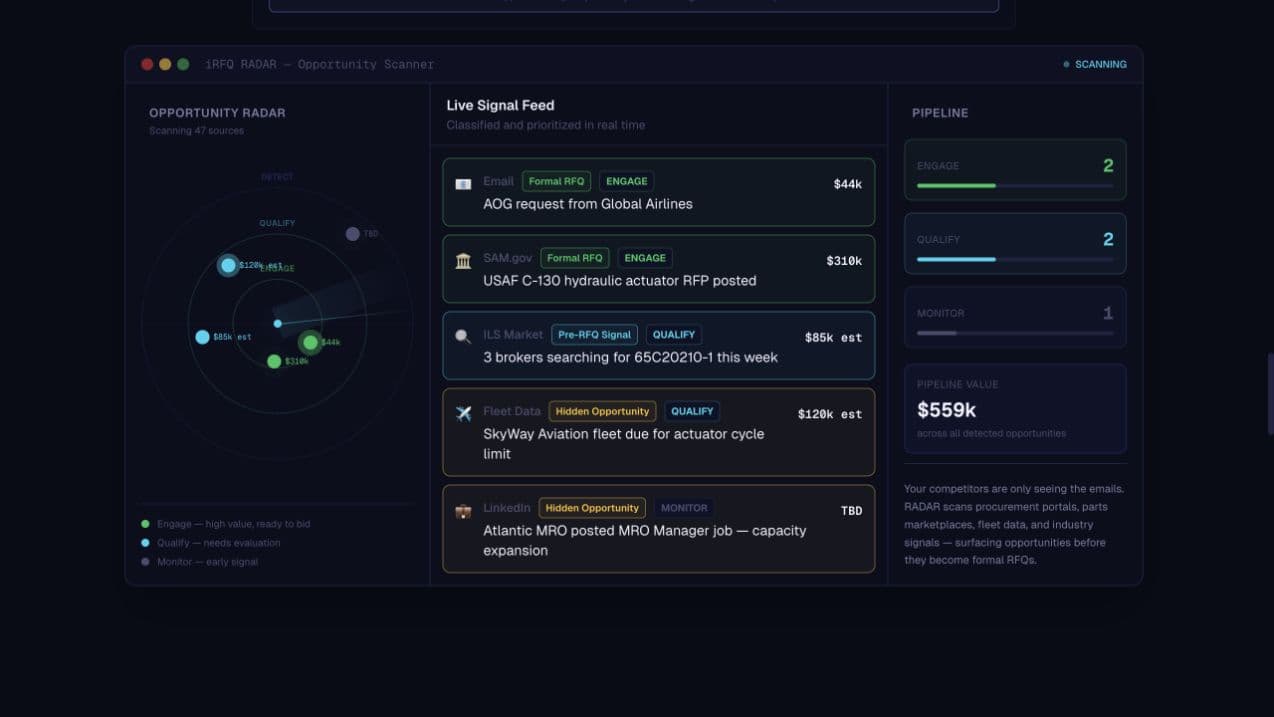Open the SkyWay Aviation fleet signal
This screenshot has width=1274, height=717.
pos(659,432)
